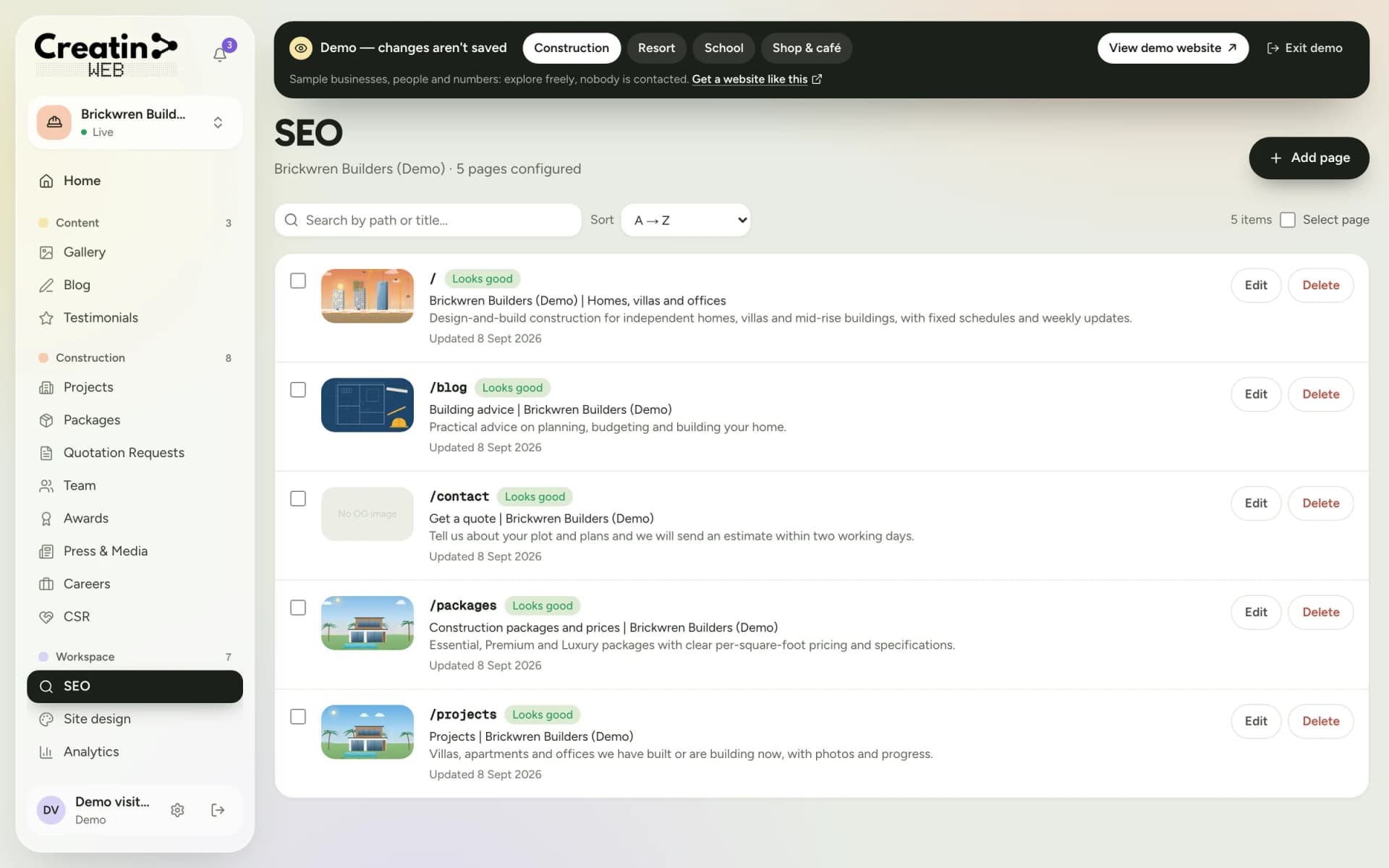Open account settings gear icon

[x=177, y=810]
